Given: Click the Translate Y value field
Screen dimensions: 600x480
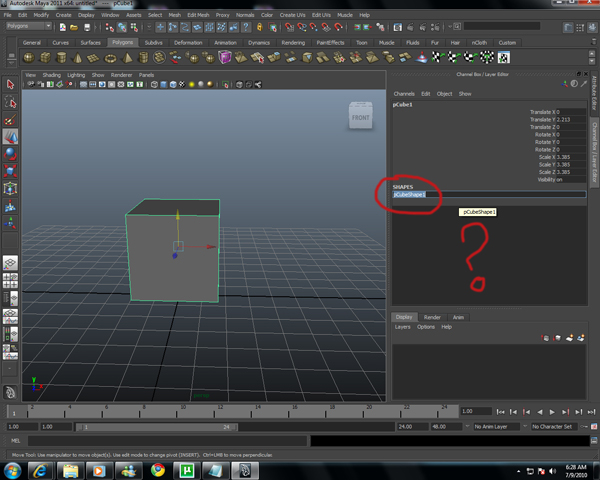Looking at the screenshot, I should pyautogui.click(x=571, y=119).
